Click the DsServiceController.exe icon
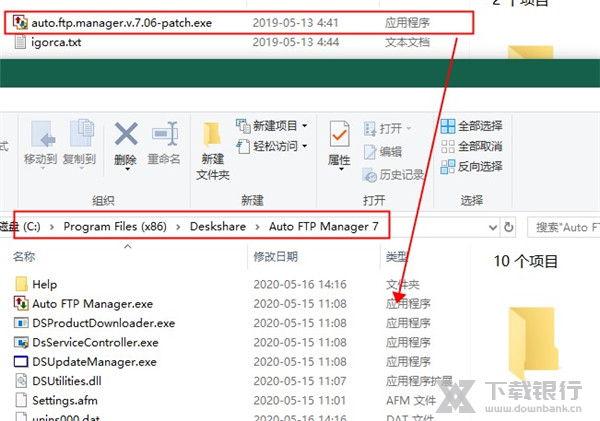This screenshot has width=600, height=421. click(21, 342)
